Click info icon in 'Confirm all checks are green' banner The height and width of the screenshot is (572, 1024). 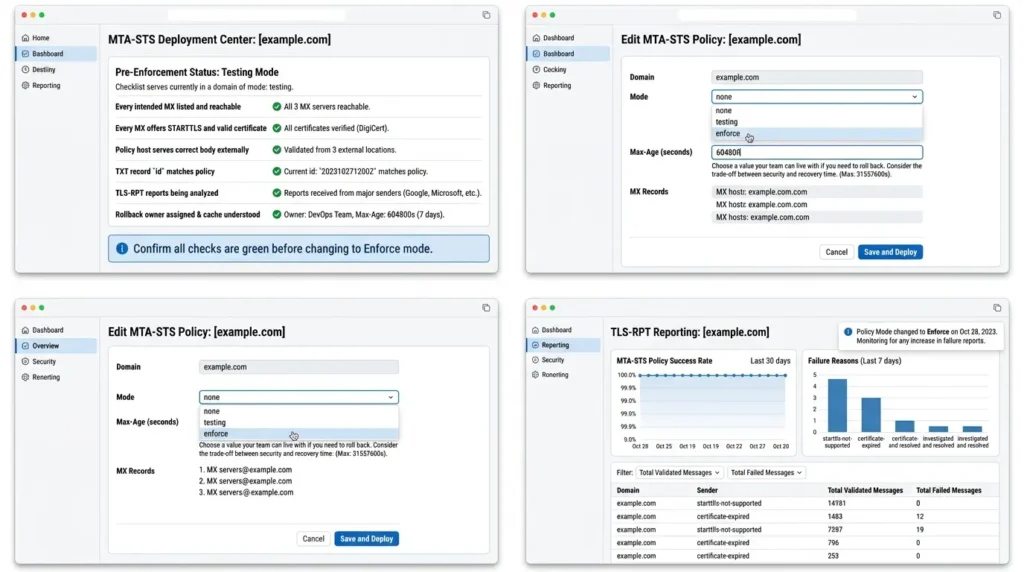pos(122,249)
